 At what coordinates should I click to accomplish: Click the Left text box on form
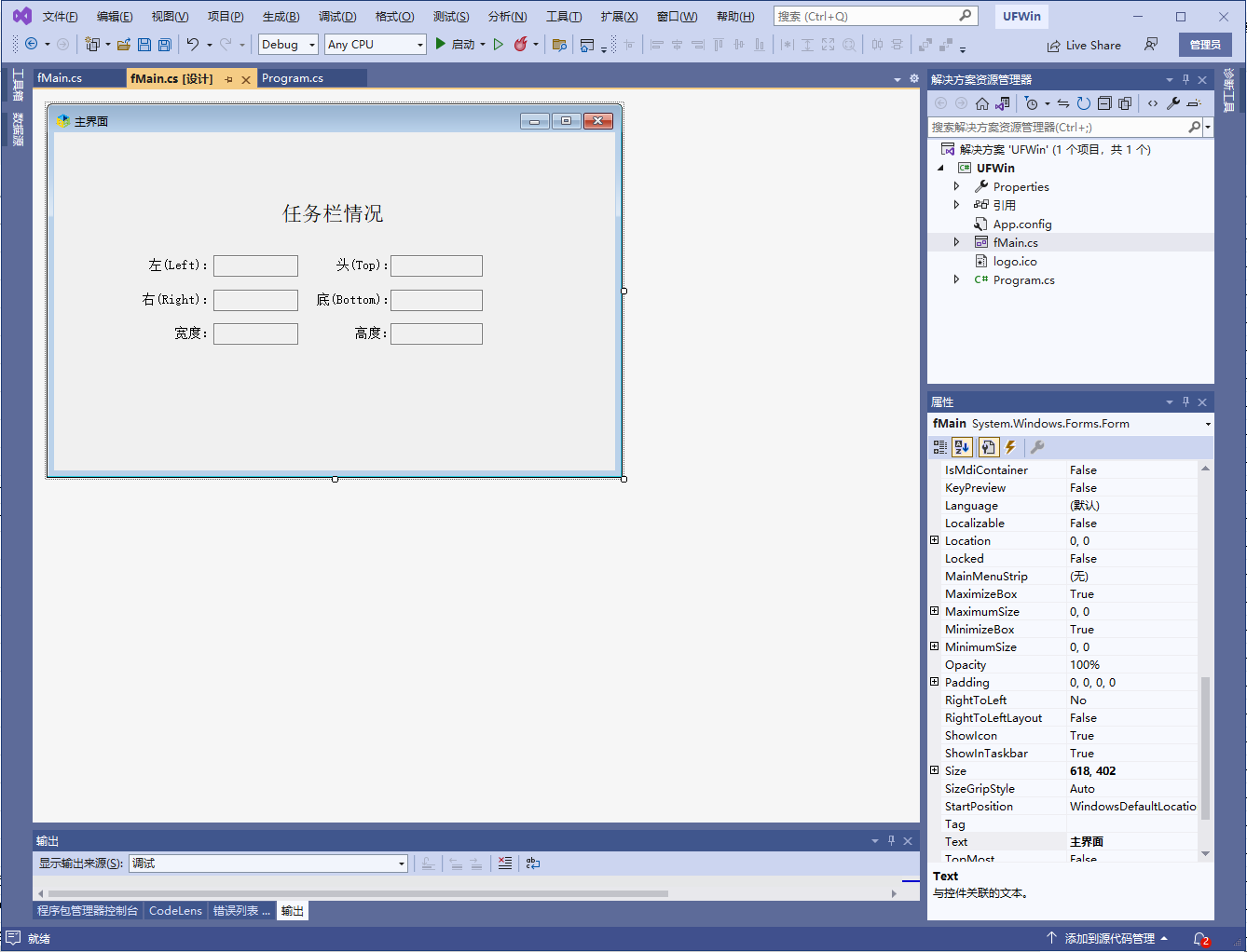255,265
